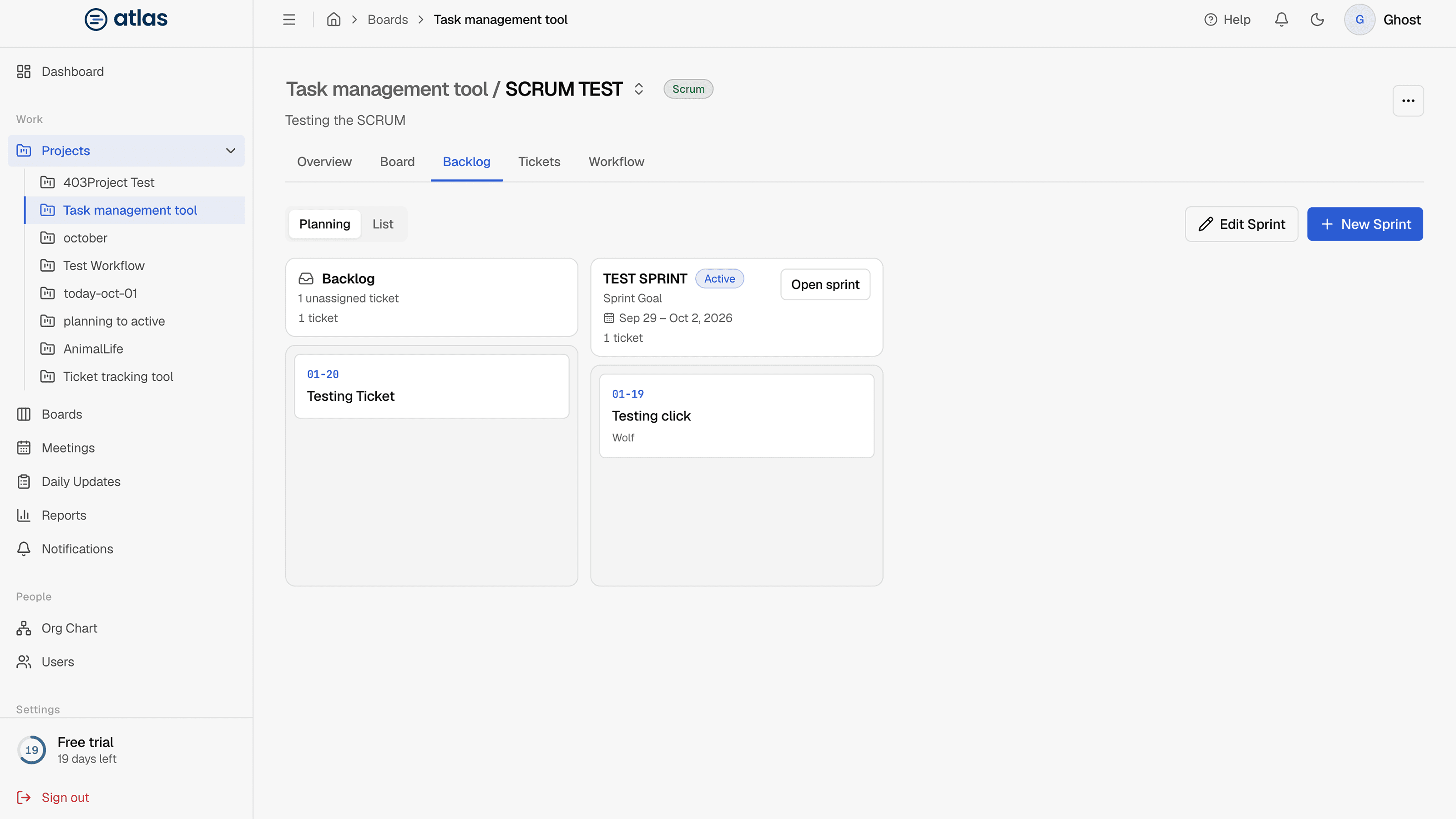Image resolution: width=1456 pixels, height=819 pixels.
Task: Open the Ticket tracking tool project
Action: click(x=135, y=376)
